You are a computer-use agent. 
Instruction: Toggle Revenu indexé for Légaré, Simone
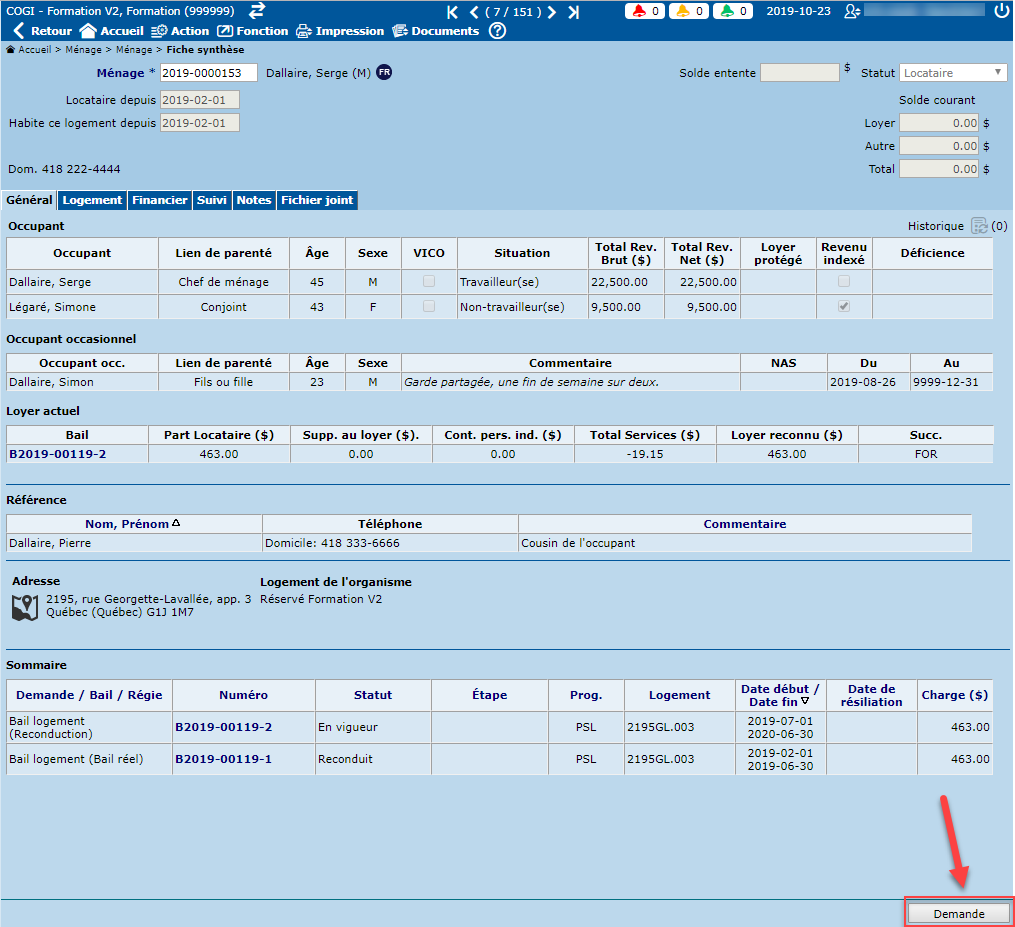[x=844, y=307]
